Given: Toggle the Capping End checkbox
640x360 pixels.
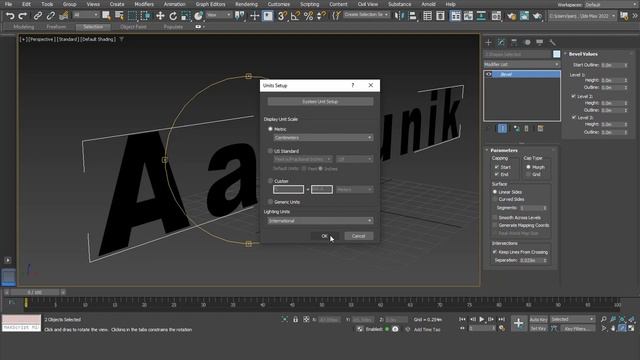Looking at the screenshot, I should pyautogui.click(x=497, y=174).
